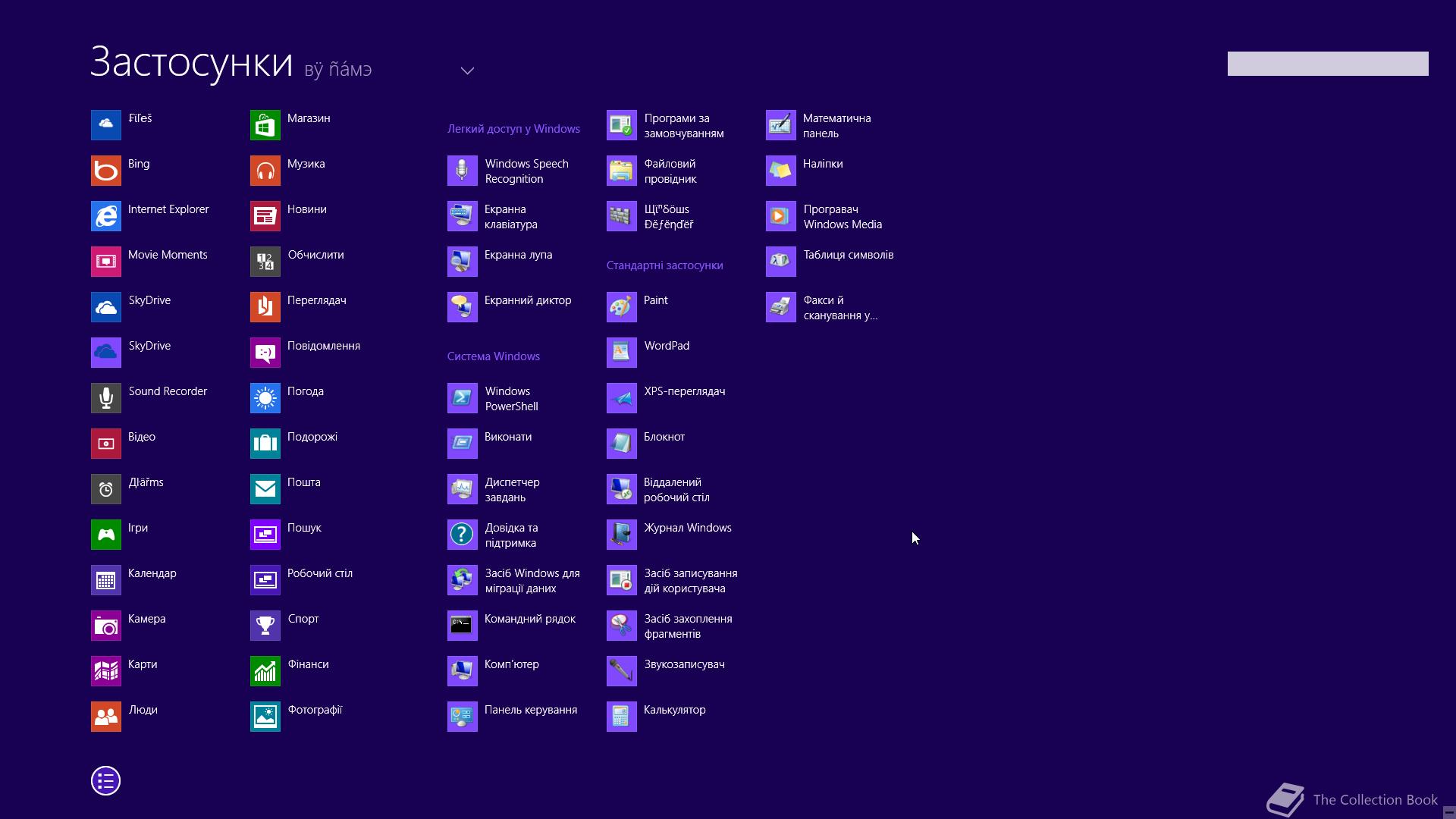Select the 'Робочий стіл' label
Screen dimensions: 1456x819
tap(320, 573)
